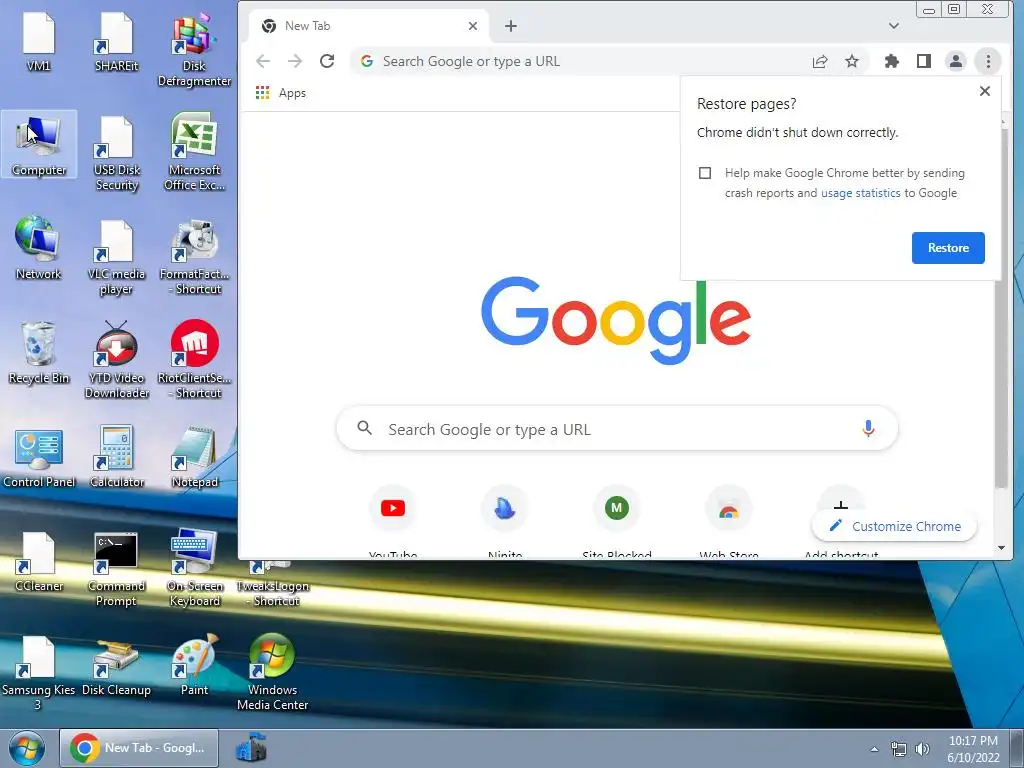This screenshot has height=768, width=1024.
Task: Expand the tab search chevron
Action: click(x=893, y=26)
